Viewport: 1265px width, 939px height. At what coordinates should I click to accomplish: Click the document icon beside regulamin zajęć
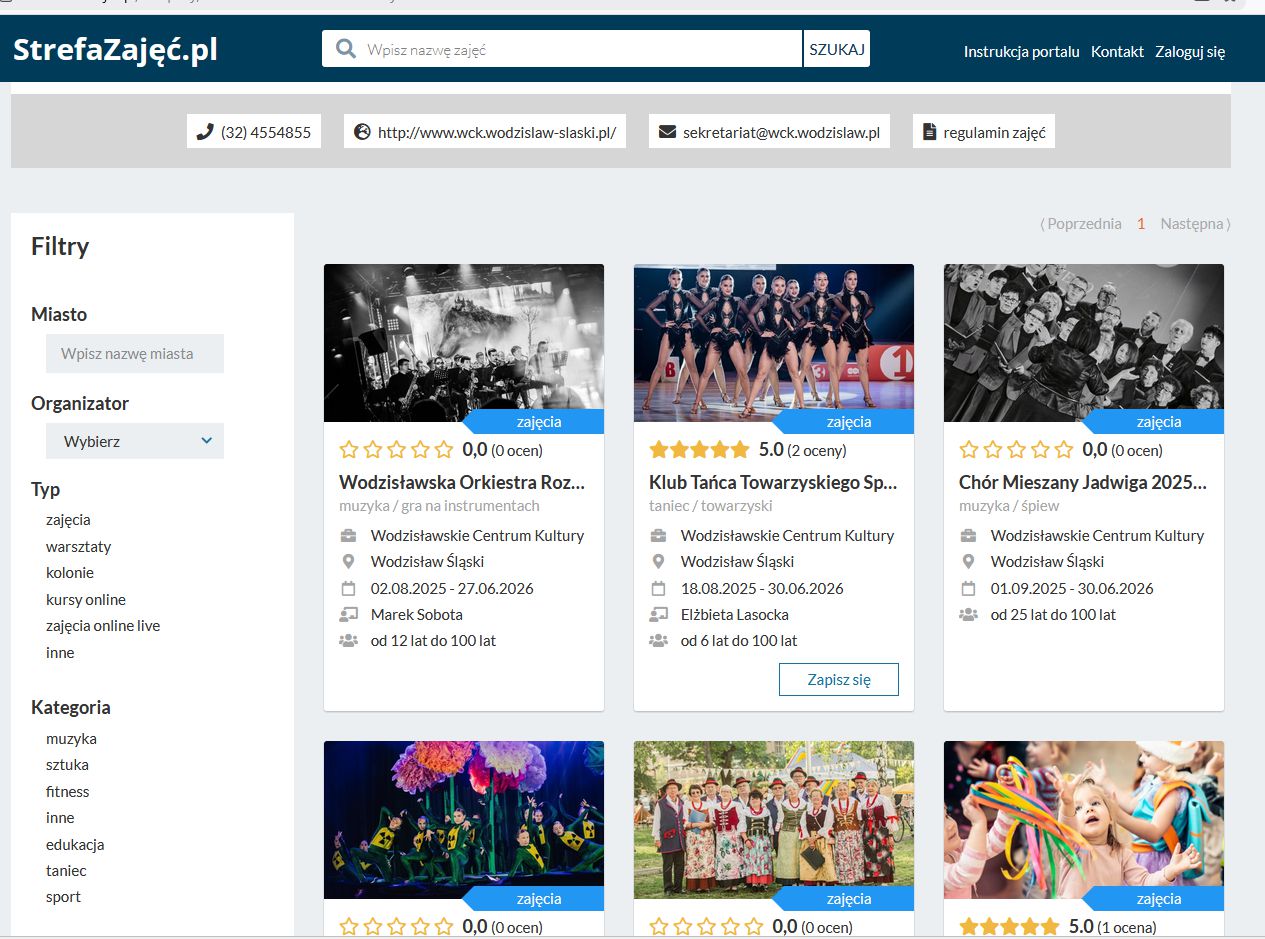[929, 132]
